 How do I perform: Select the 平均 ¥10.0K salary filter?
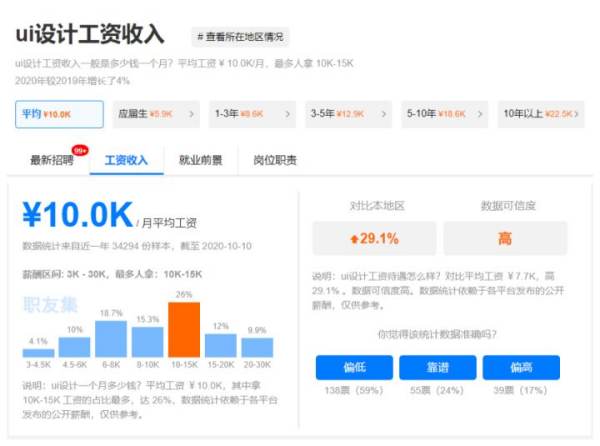(x=60, y=114)
